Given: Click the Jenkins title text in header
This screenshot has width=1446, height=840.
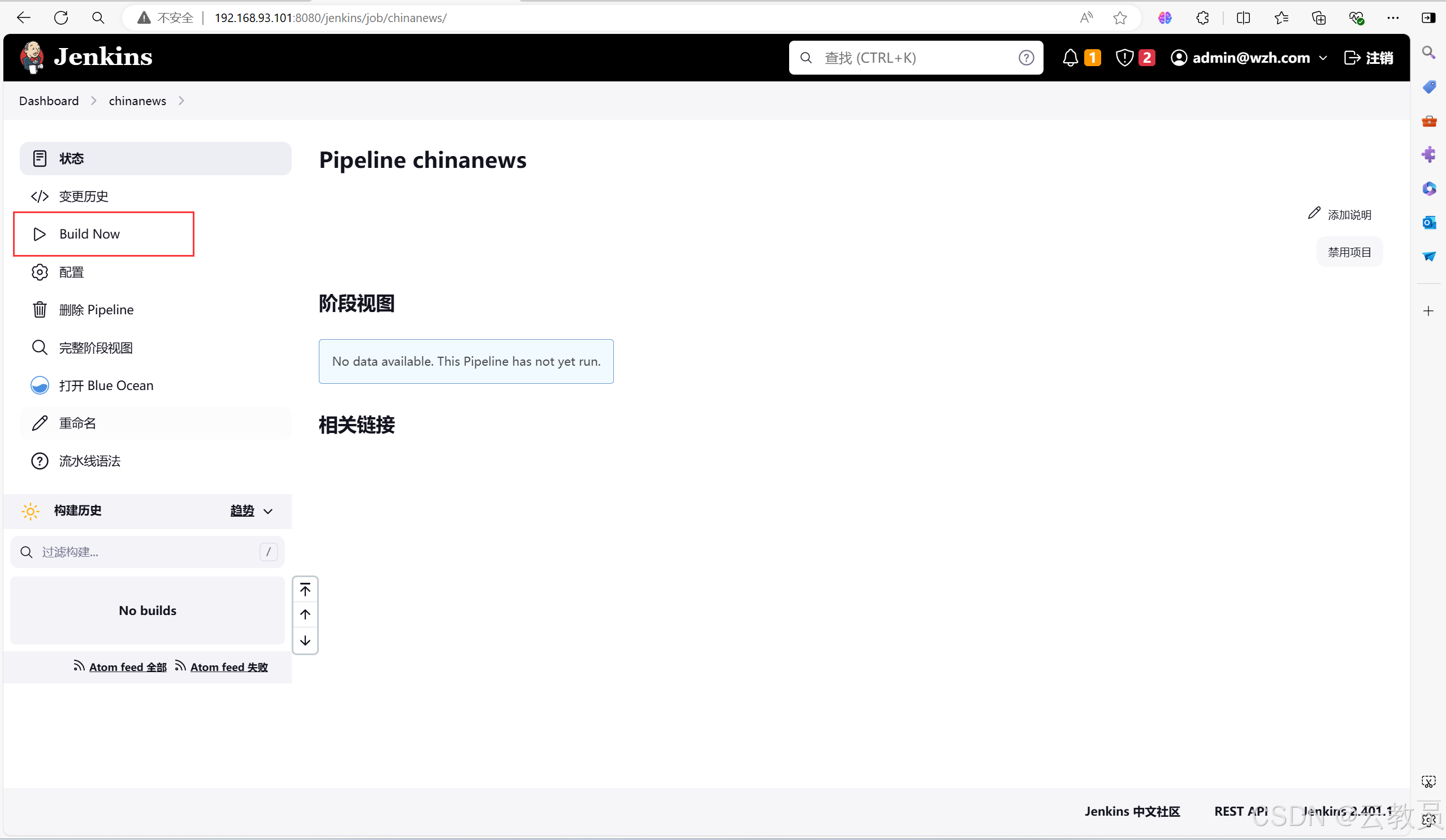Looking at the screenshot, I should click(103, 57).
